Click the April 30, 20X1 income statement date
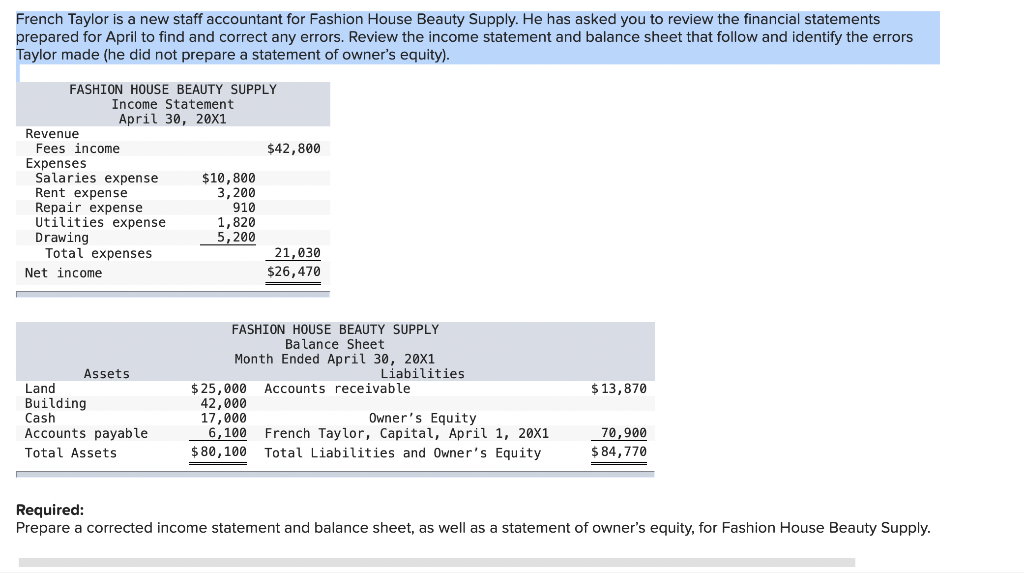Screen dimensions: 1024x573 click(172, 119)
